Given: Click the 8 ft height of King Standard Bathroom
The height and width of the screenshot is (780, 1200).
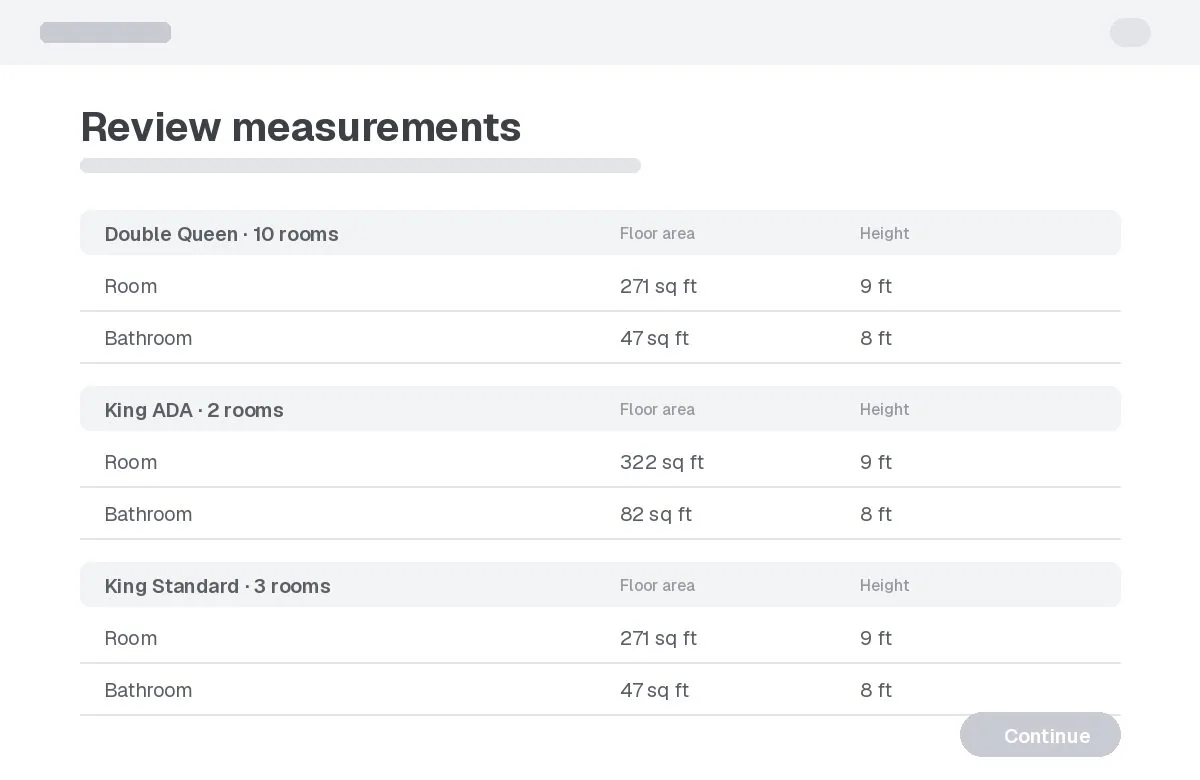Looking at the screenshot, I should (876, 690).
